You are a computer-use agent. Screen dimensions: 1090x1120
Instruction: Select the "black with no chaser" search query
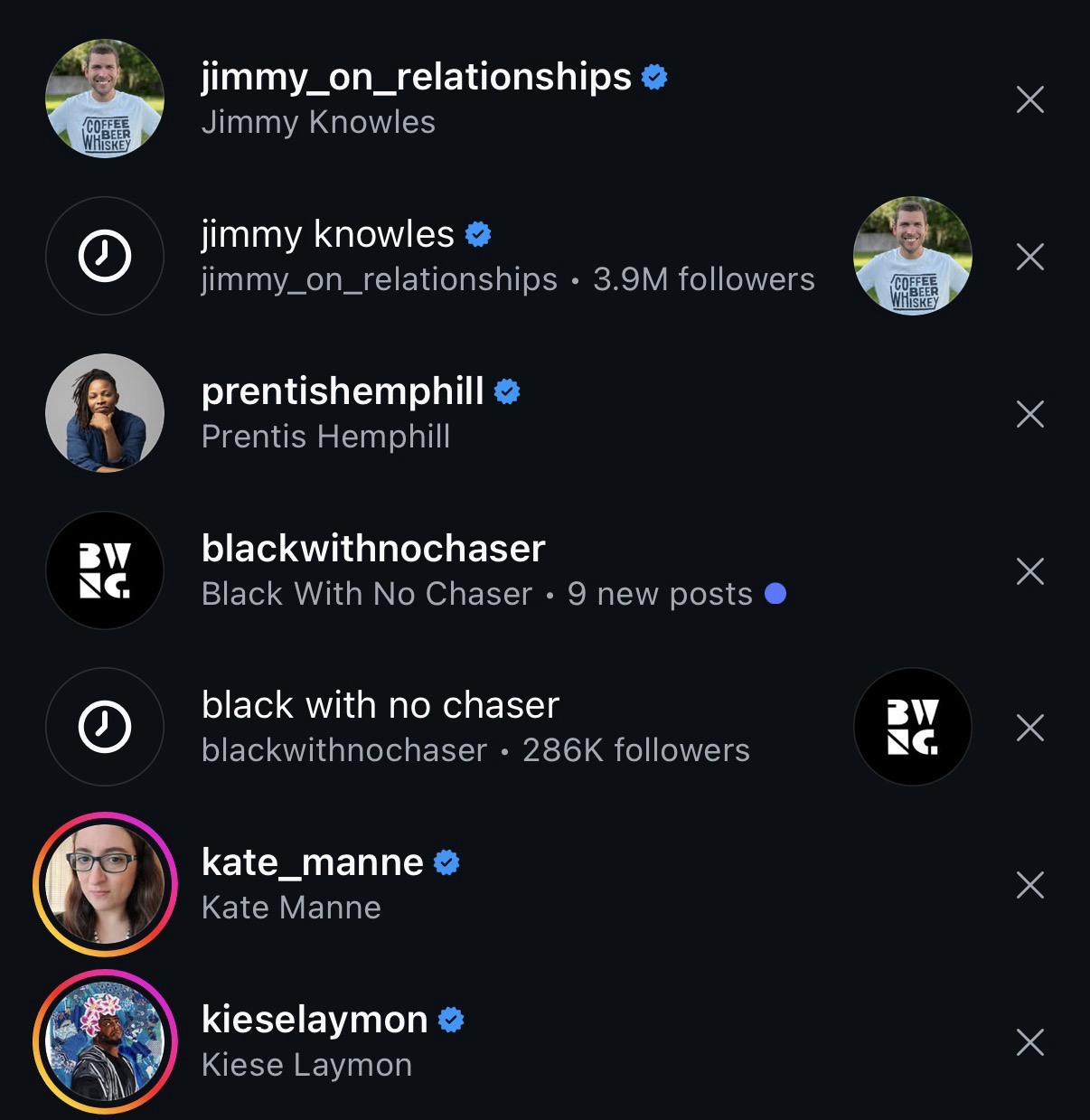click(381, 705)
